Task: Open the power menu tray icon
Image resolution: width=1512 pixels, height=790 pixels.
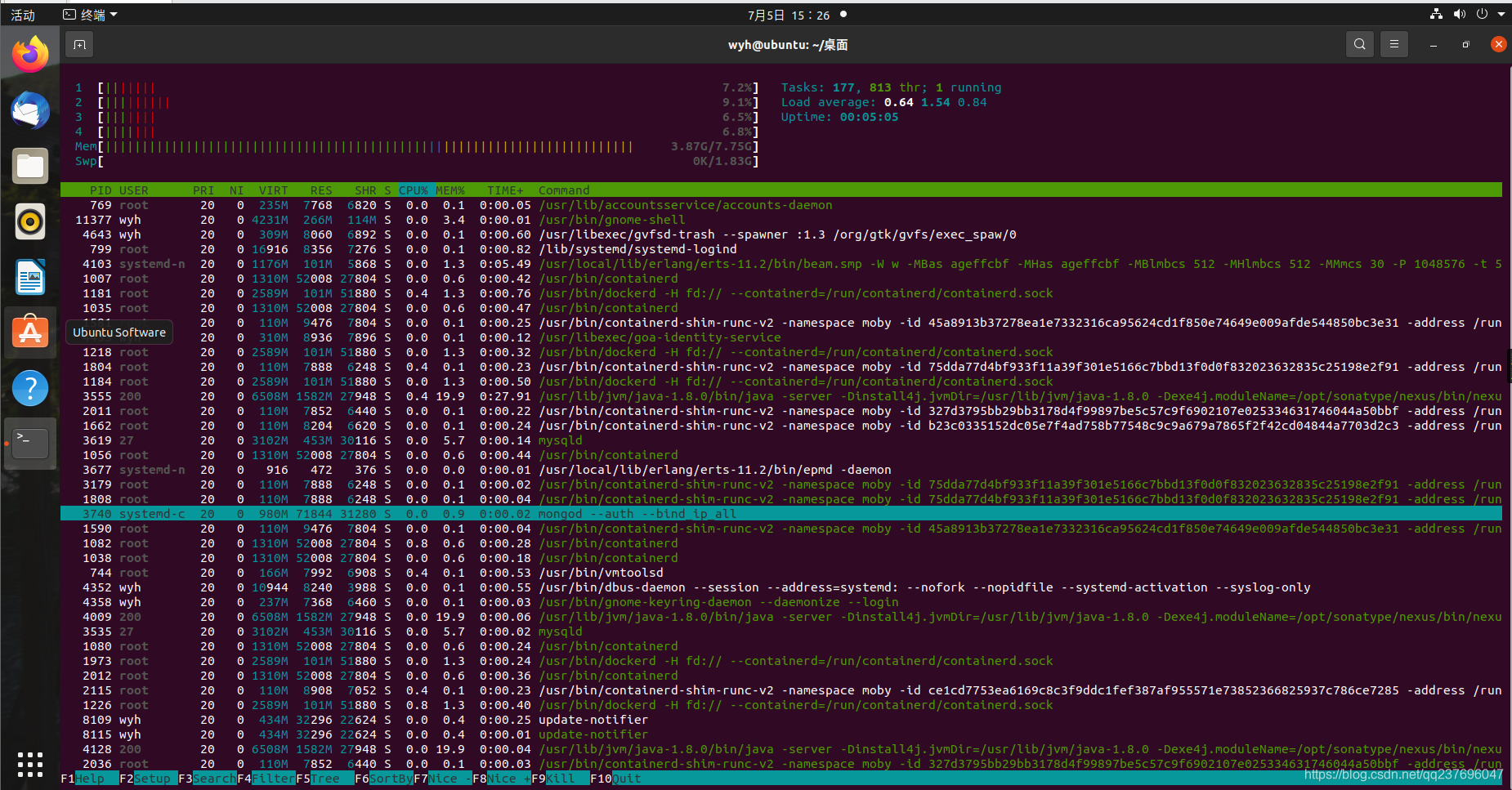Action: point(1482,14)
